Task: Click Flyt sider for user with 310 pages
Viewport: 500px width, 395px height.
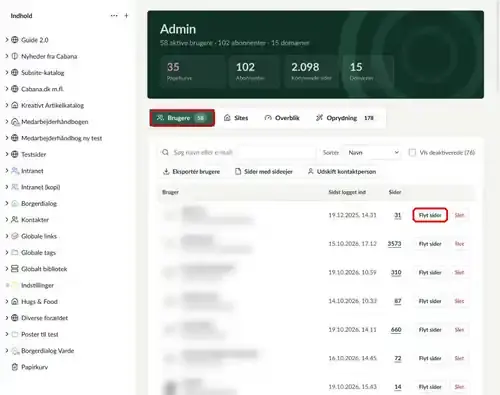Action: 430,273
